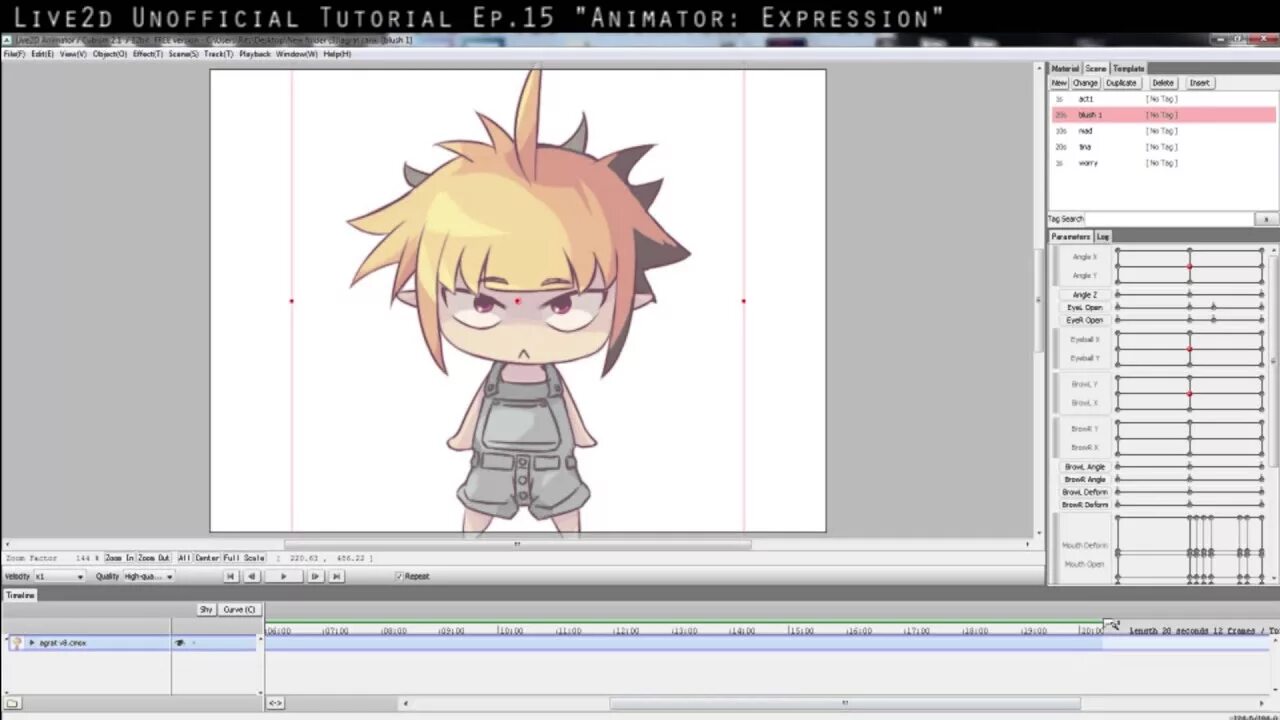The height and width of the screenshot is (720, 1280).
Task: Click the Change scene button
Action: (x=1085, y=83)
